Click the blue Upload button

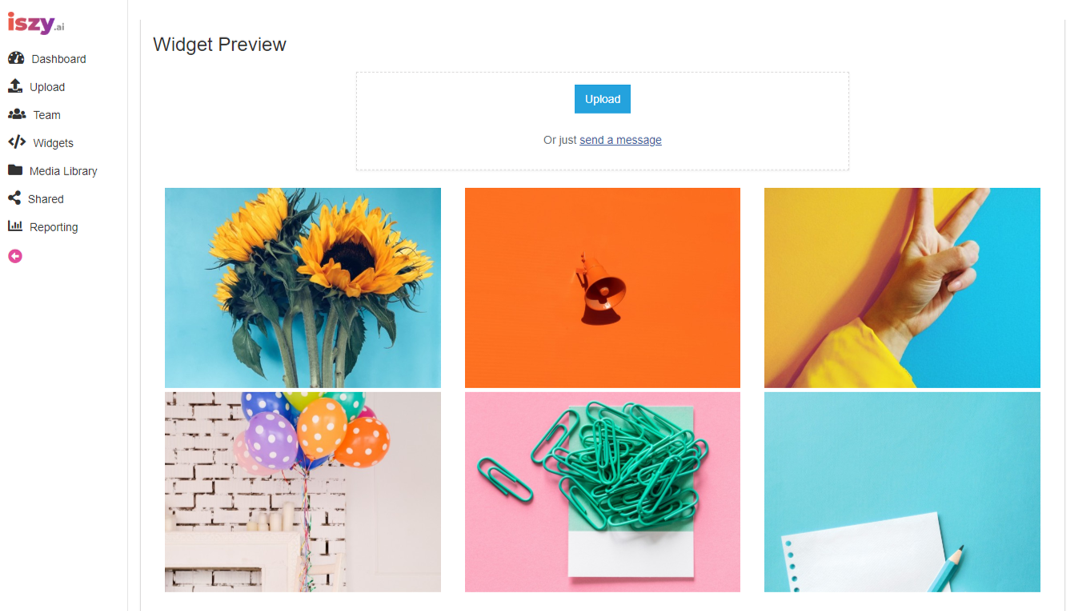tap(602, 99)
